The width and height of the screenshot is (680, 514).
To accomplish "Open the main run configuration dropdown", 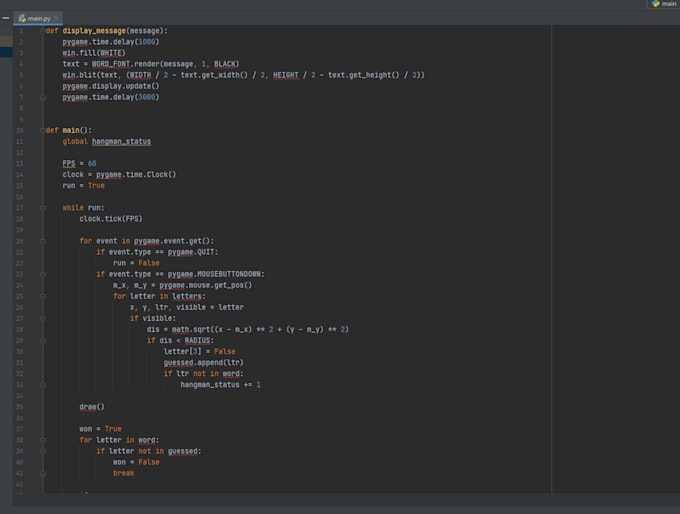I will [665, 4].
